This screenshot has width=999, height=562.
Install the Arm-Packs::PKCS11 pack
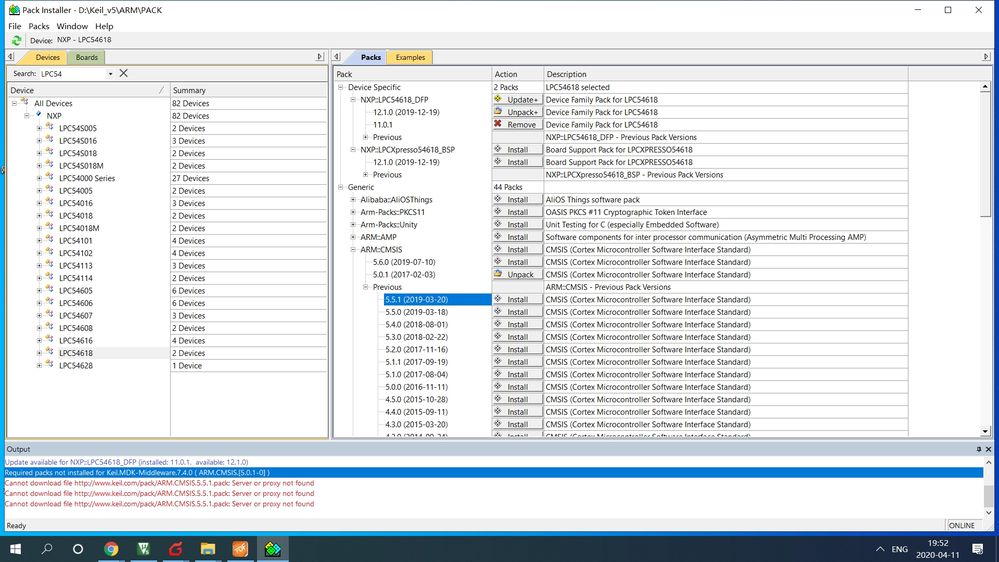[517, 212]
